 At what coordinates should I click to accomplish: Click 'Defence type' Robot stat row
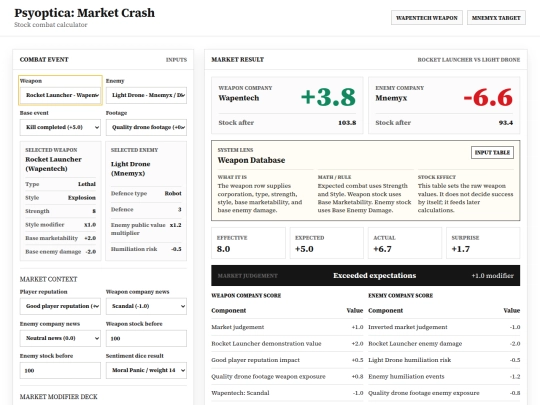146,194
